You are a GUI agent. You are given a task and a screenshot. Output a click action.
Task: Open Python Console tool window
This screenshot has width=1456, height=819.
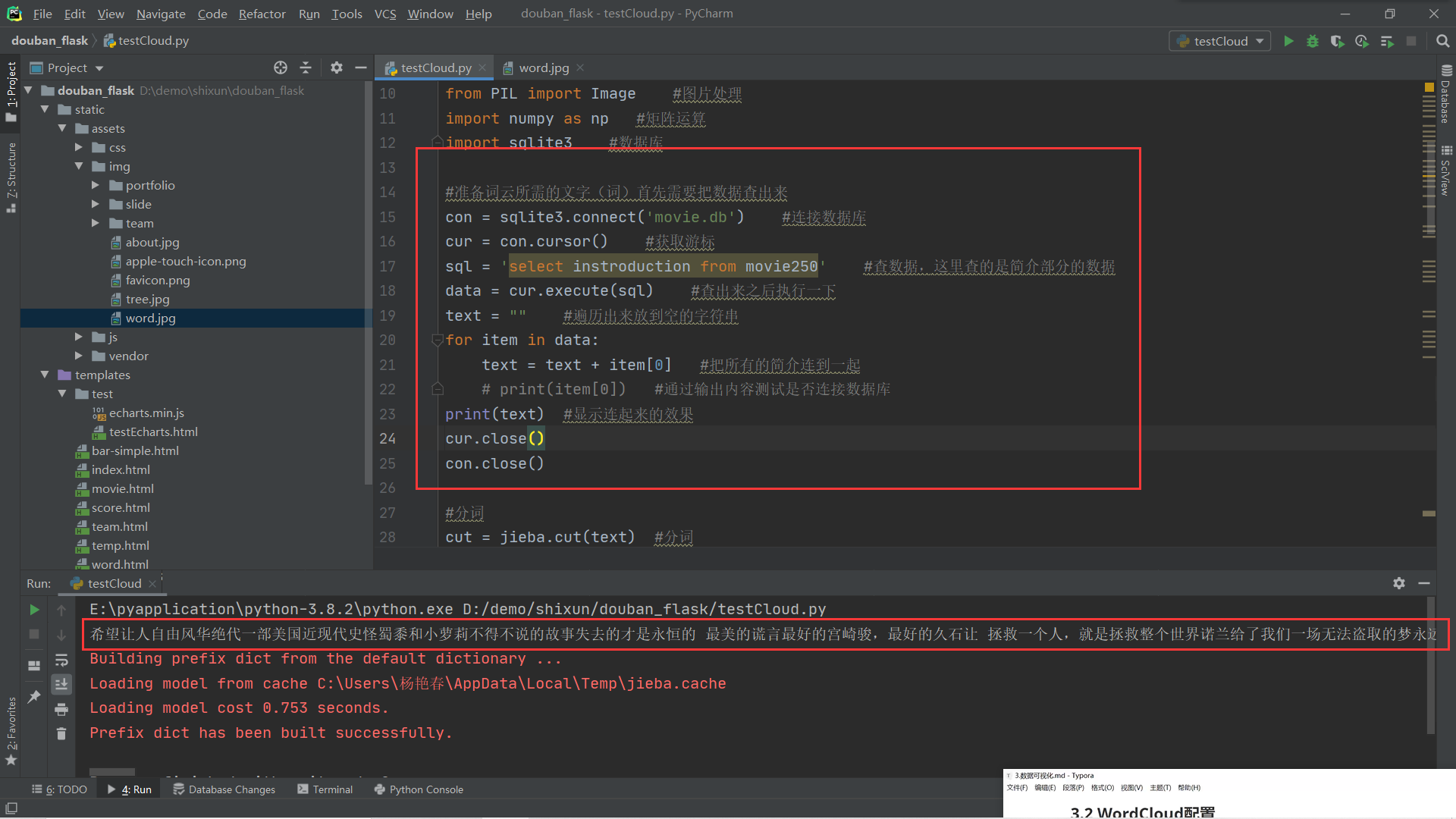click(419, 789)
